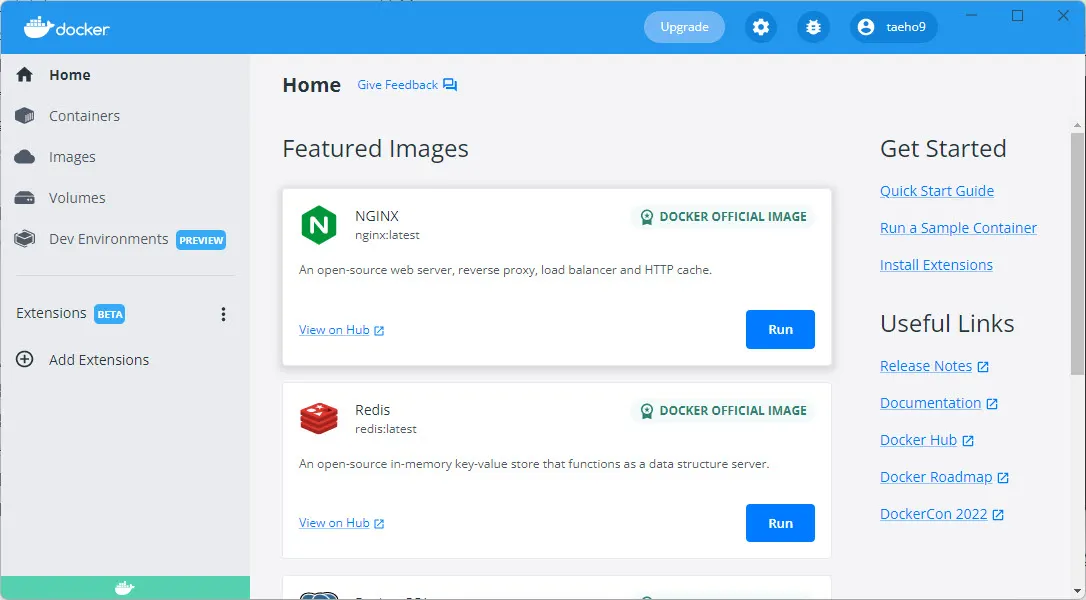Image resolution: width=1086 pixels, height=600 pixels.
Task: Run the NGINX image
Action: [780, 329]
